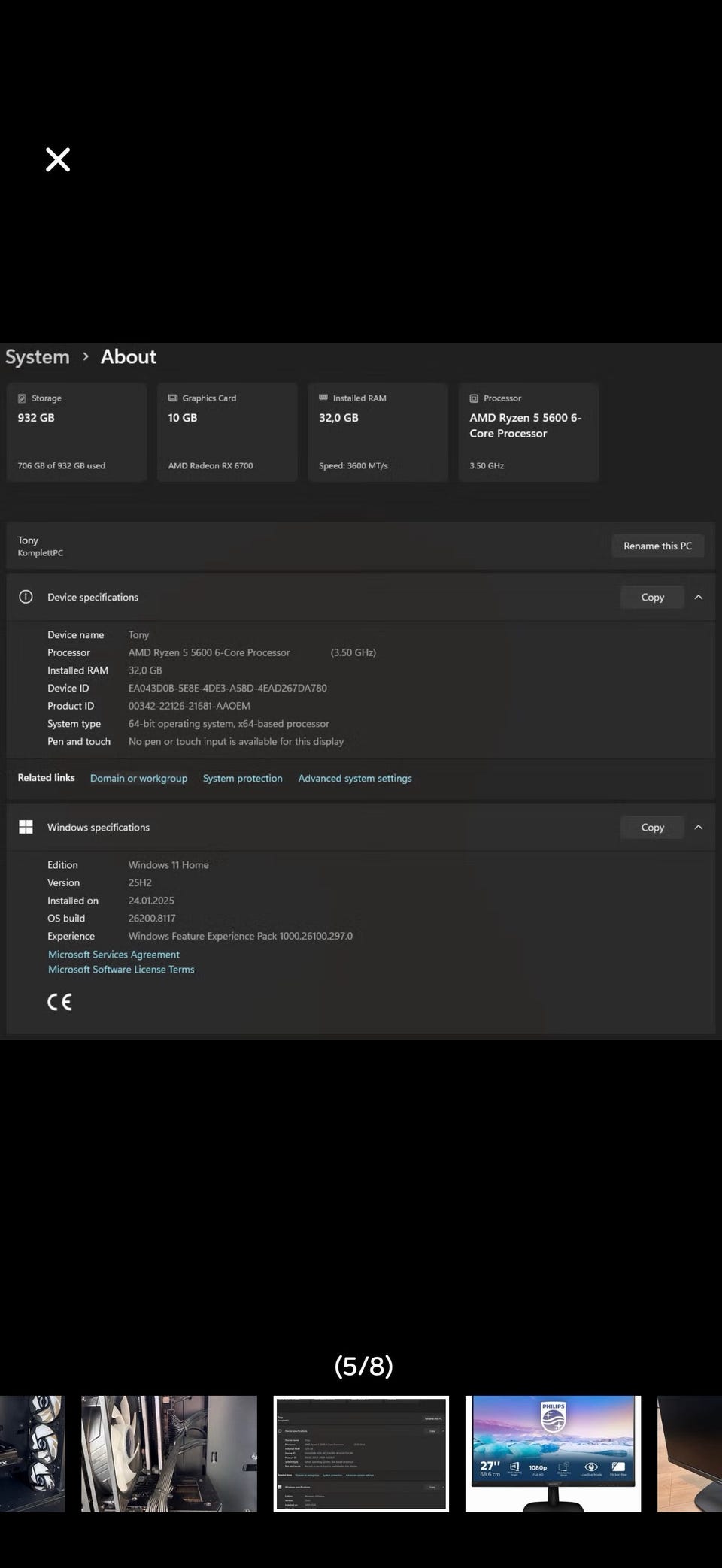Viewport: 722px width, 1568px height.
Task: Select the 64-bit operating system text
Action: [229, 724]
